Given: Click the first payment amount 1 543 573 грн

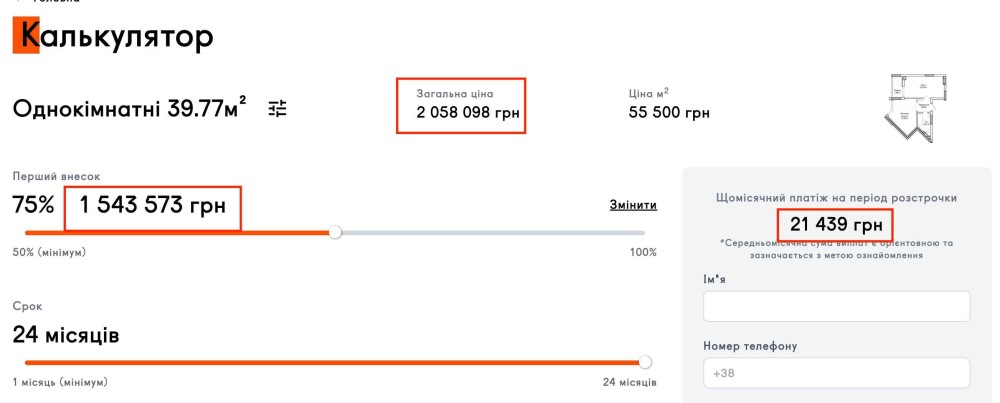Looking at the screenshot, I should (x=153, y=206).
